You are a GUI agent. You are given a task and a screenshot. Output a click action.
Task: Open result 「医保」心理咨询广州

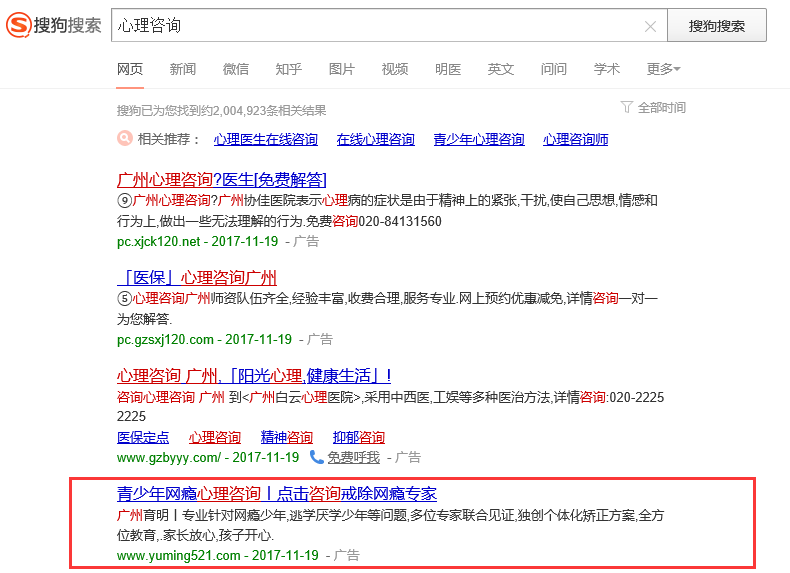(197, 278)
